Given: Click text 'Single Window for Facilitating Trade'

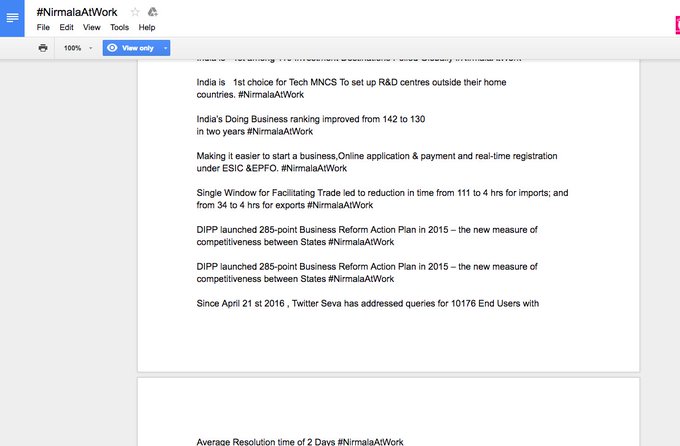Looking at the screenshot, I should pos(268,193).
